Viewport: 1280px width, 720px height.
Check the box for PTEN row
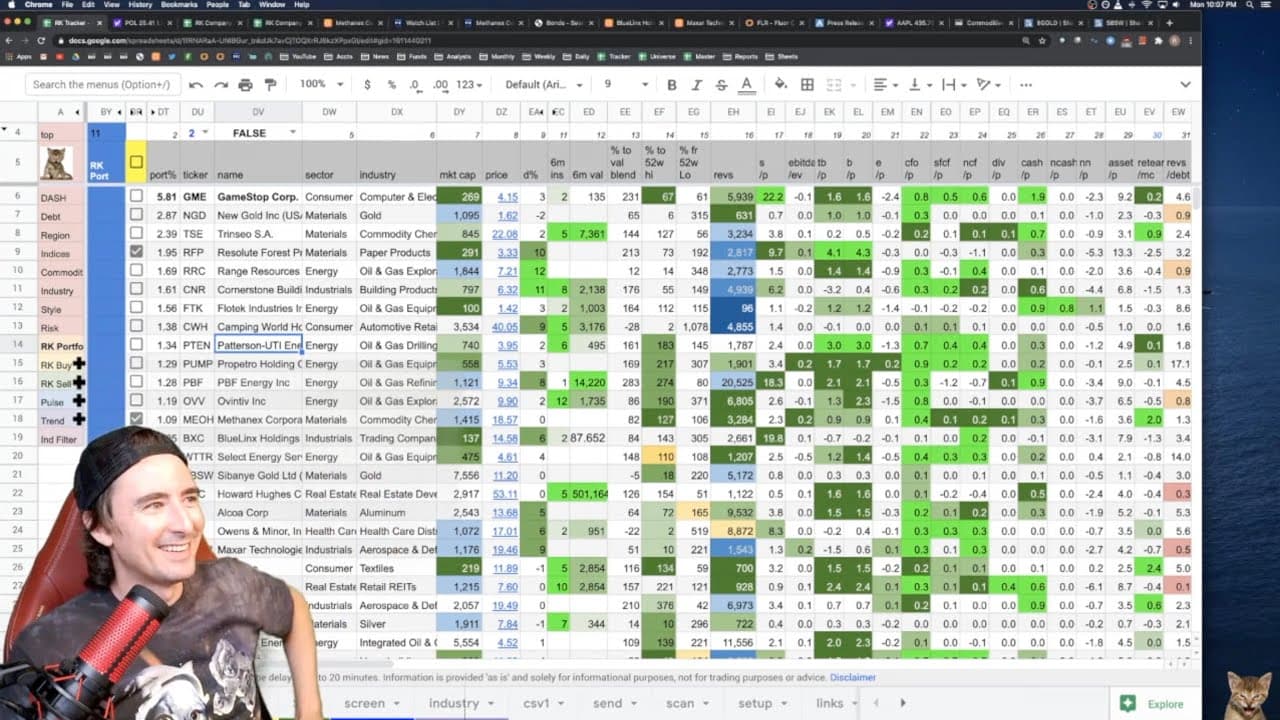pos(136,345)
